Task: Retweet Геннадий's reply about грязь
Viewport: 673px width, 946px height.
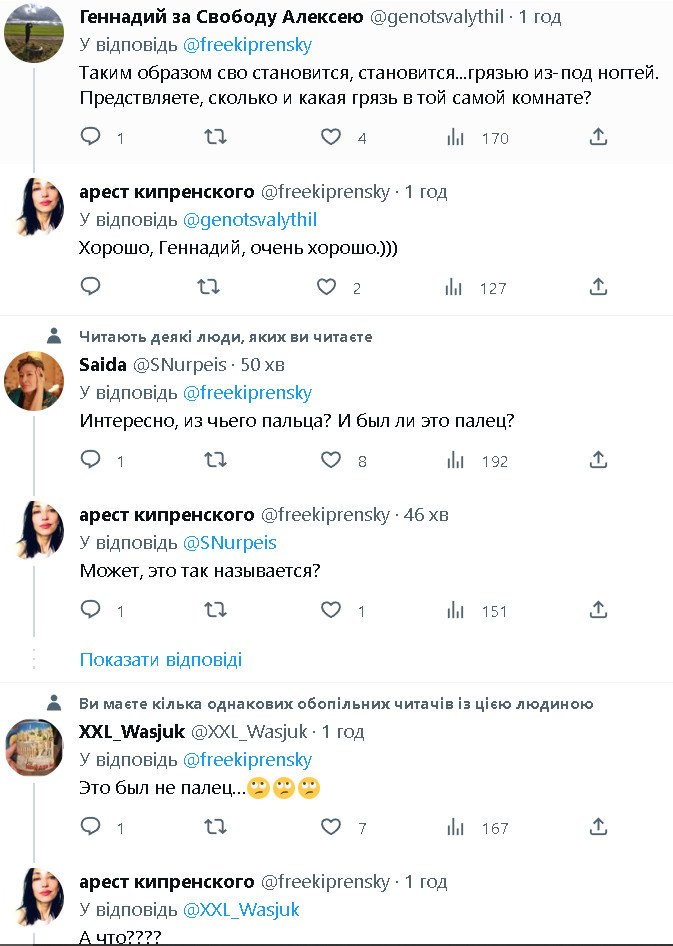Action: (x=215, y=137)
